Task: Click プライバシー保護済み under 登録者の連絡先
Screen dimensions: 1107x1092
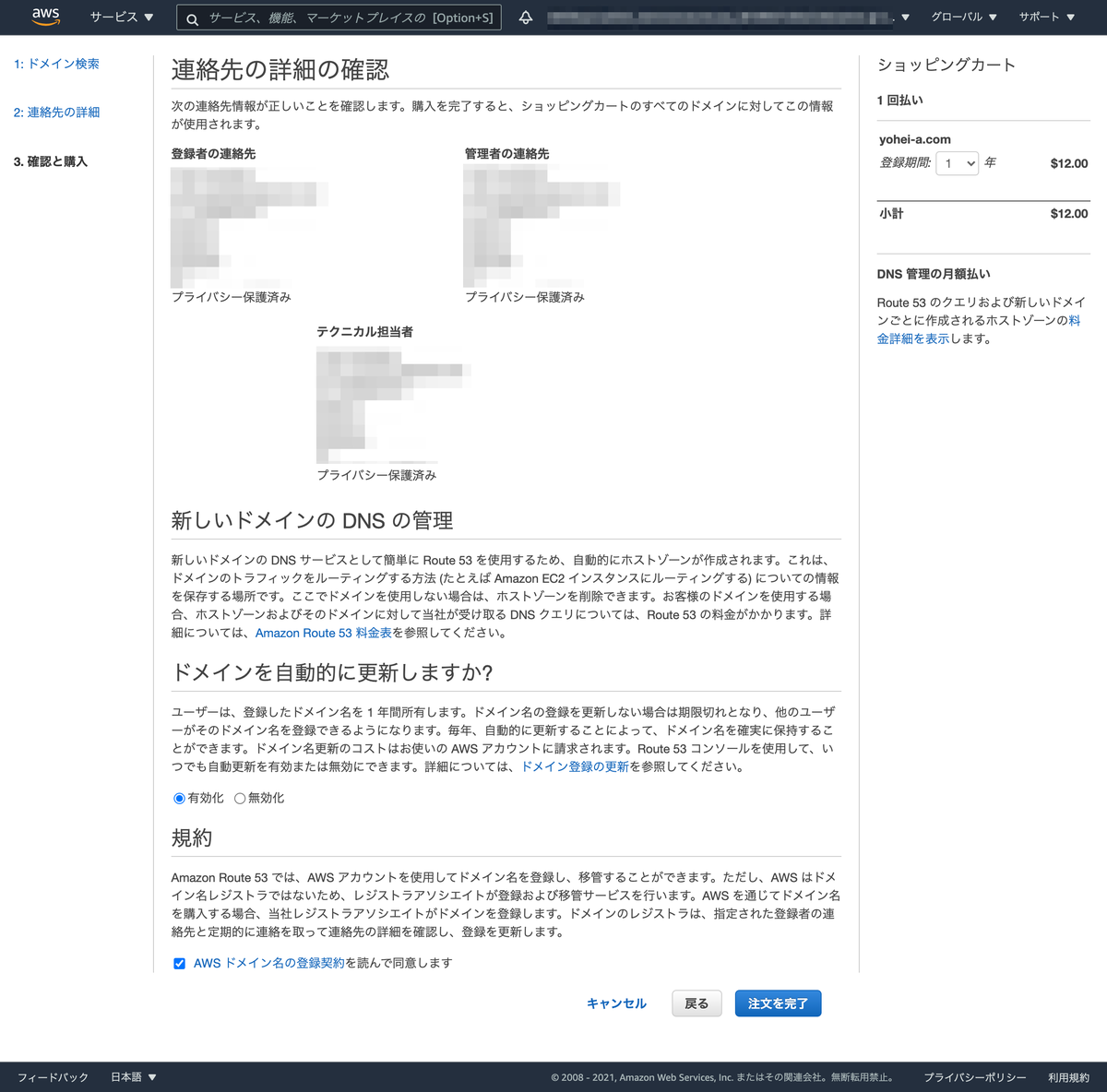Action: click(x=232, y=297)
